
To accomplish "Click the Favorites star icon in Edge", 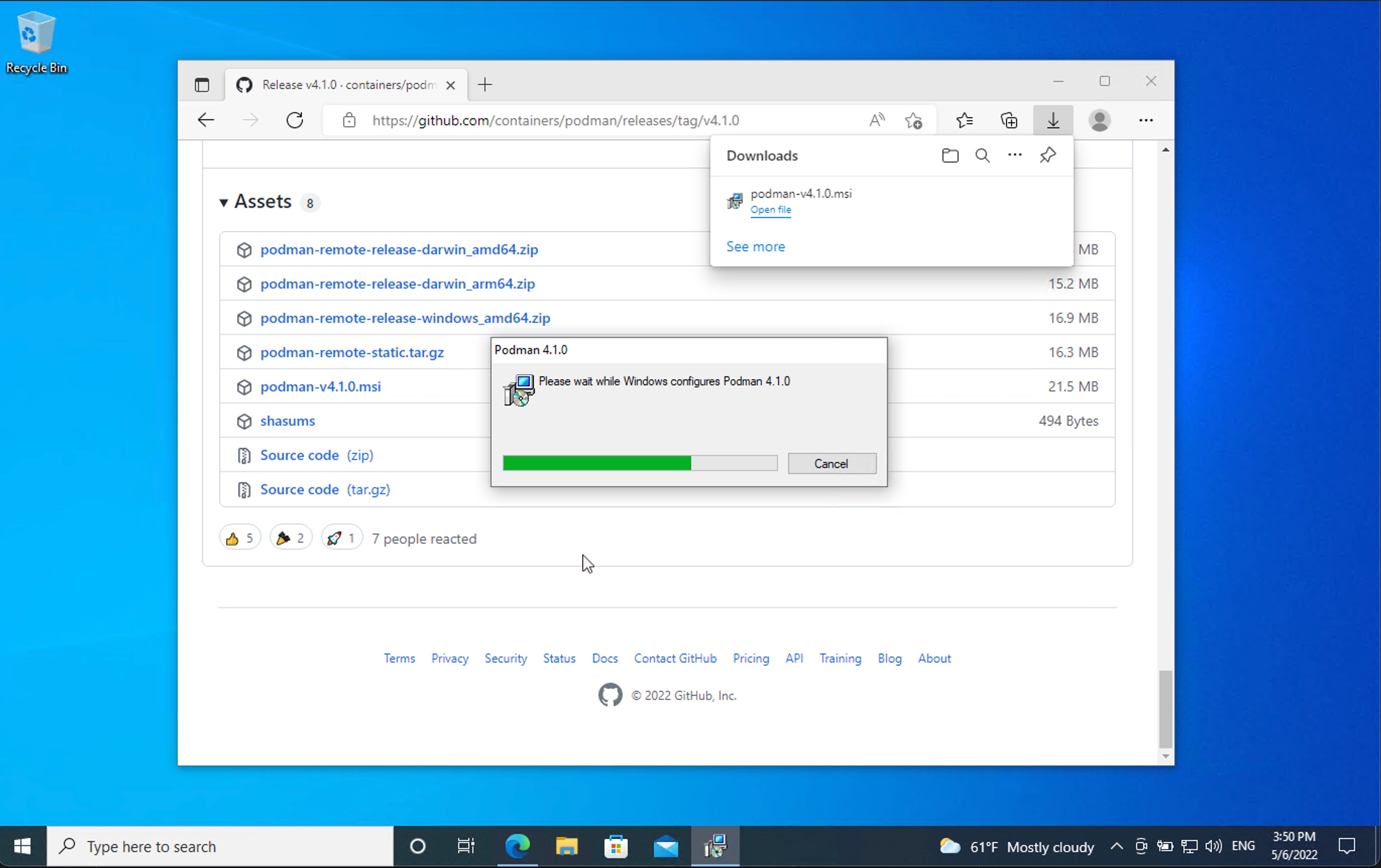I will click(963, 120).
